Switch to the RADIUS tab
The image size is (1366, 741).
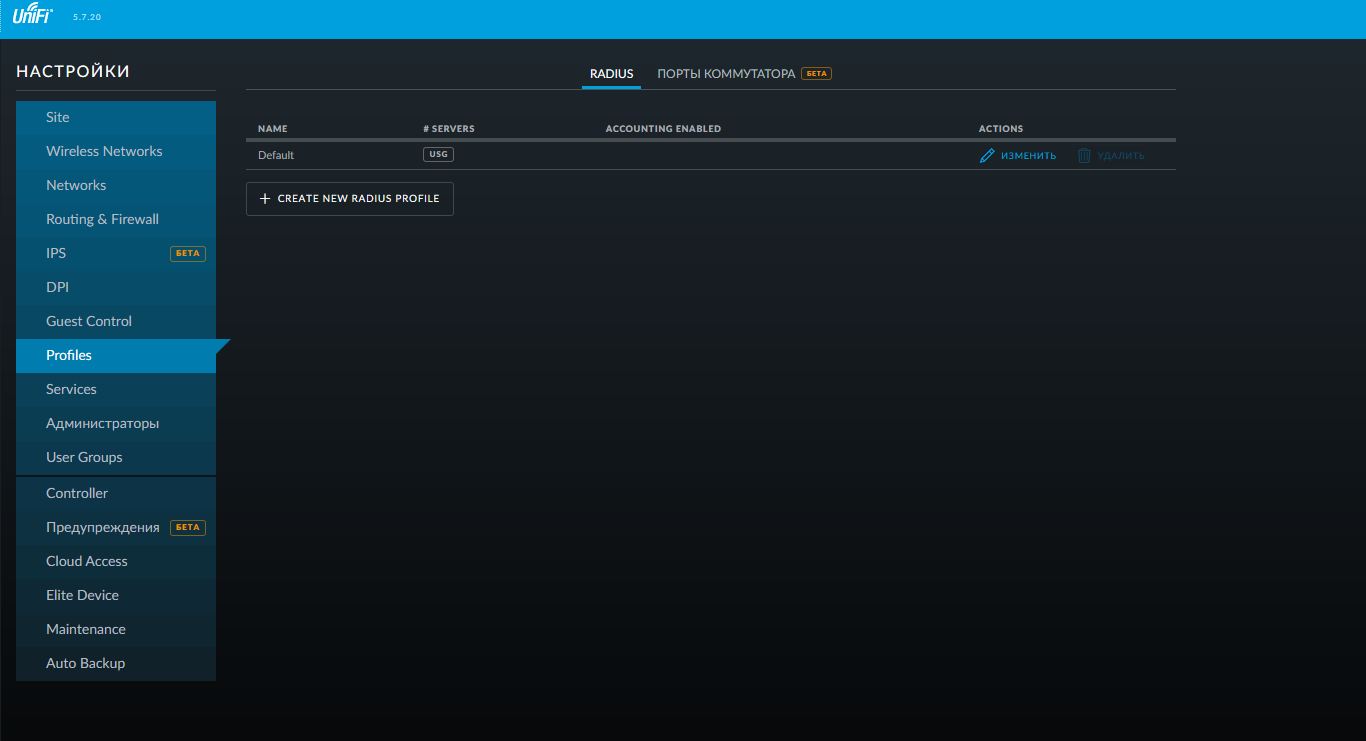click(x=611, y=74)
